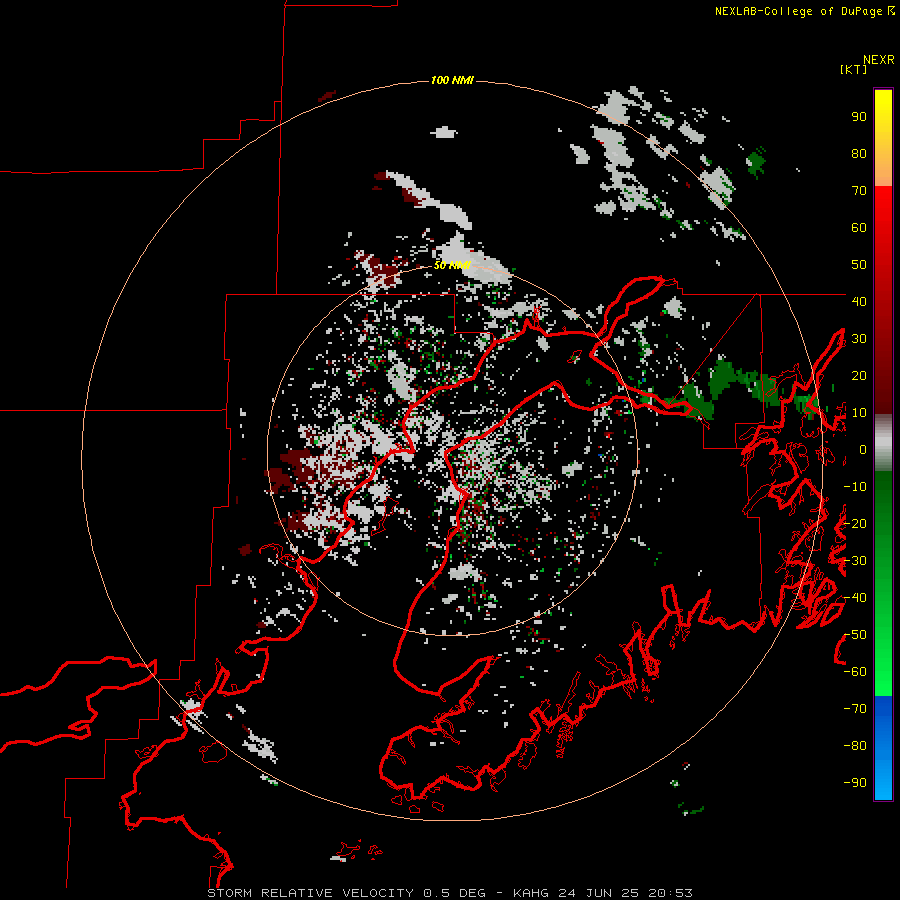Click the -20 scale value

click(x=855, y=524)
